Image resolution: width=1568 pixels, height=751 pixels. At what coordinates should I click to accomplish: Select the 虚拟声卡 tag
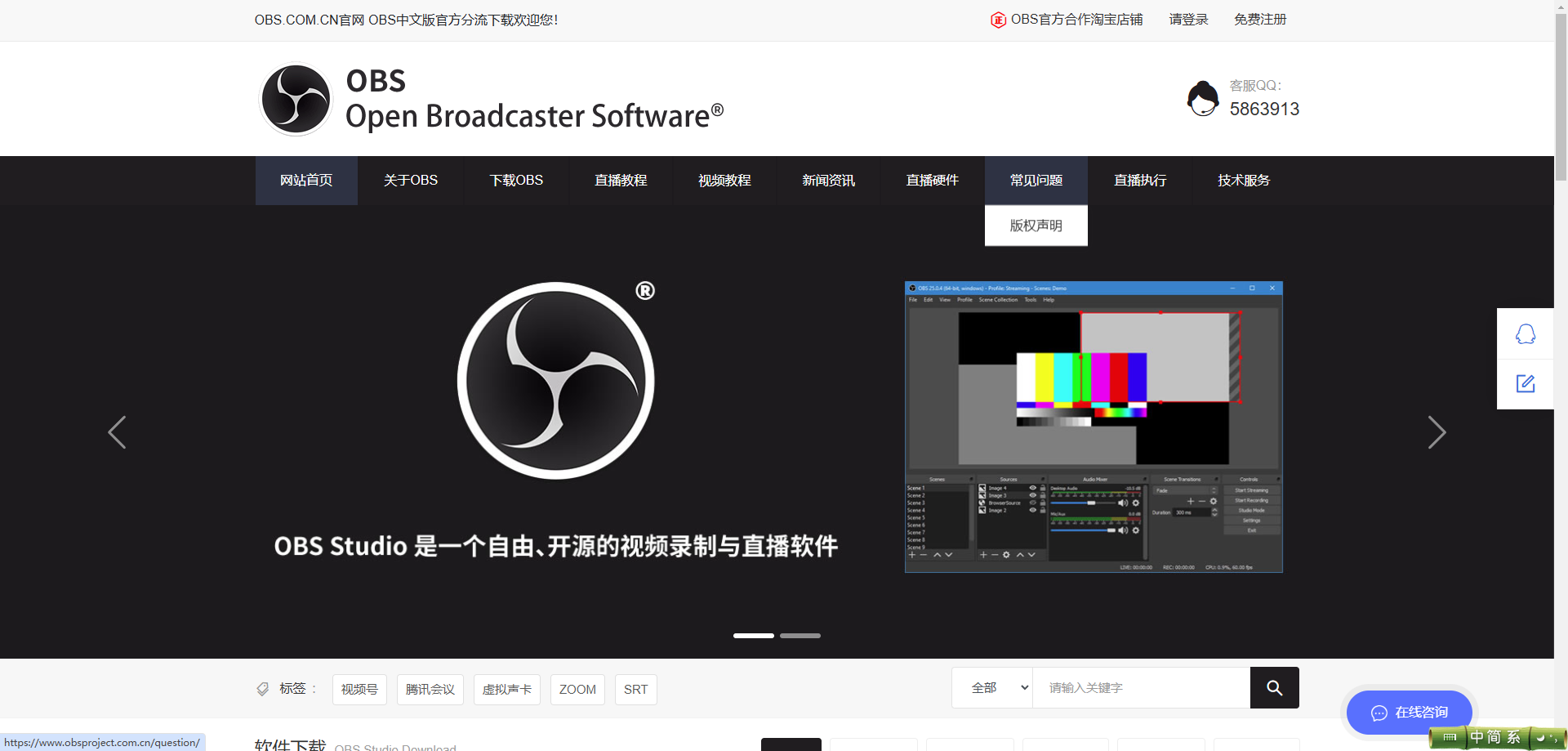[507, 690]
